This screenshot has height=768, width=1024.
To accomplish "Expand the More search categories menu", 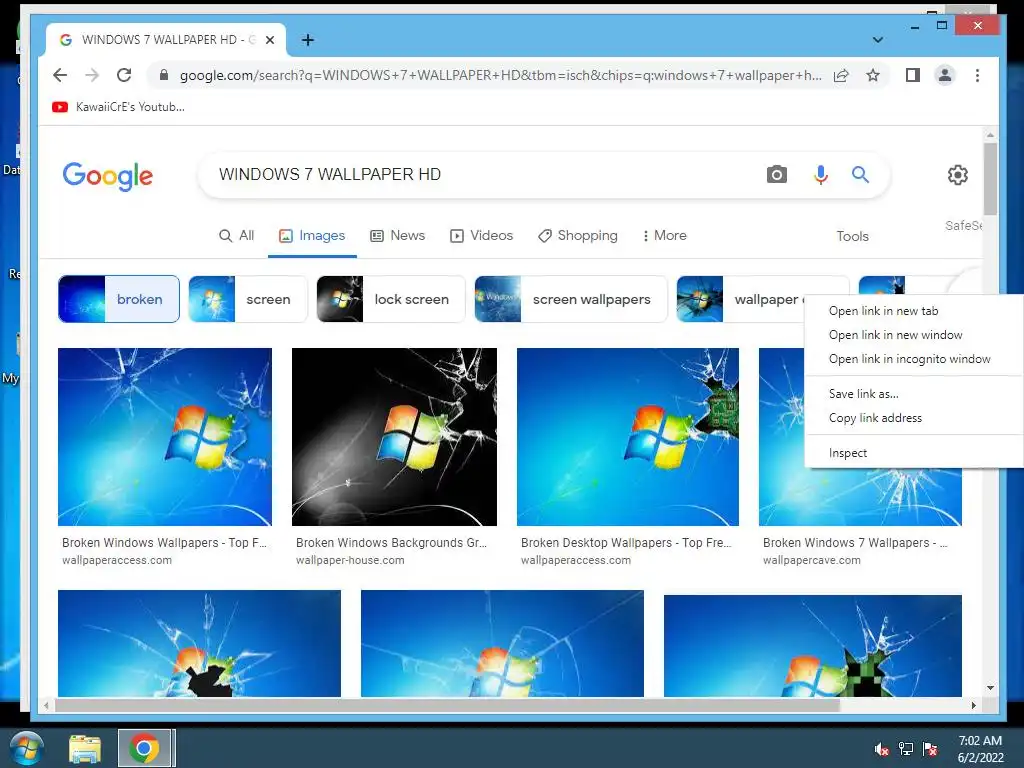I will coord(664,236).
